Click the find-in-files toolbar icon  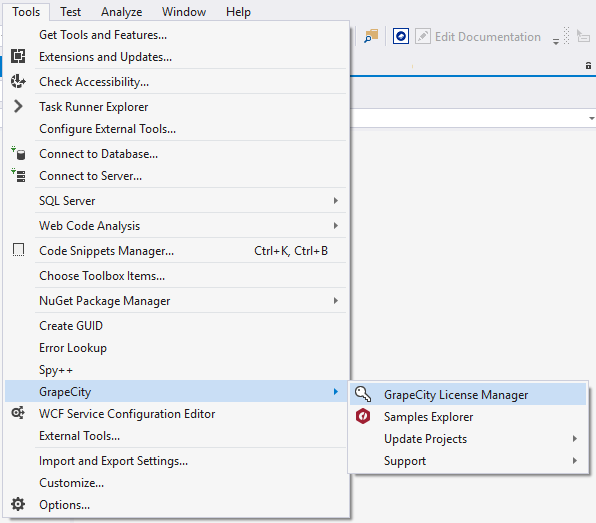(371, 36)
